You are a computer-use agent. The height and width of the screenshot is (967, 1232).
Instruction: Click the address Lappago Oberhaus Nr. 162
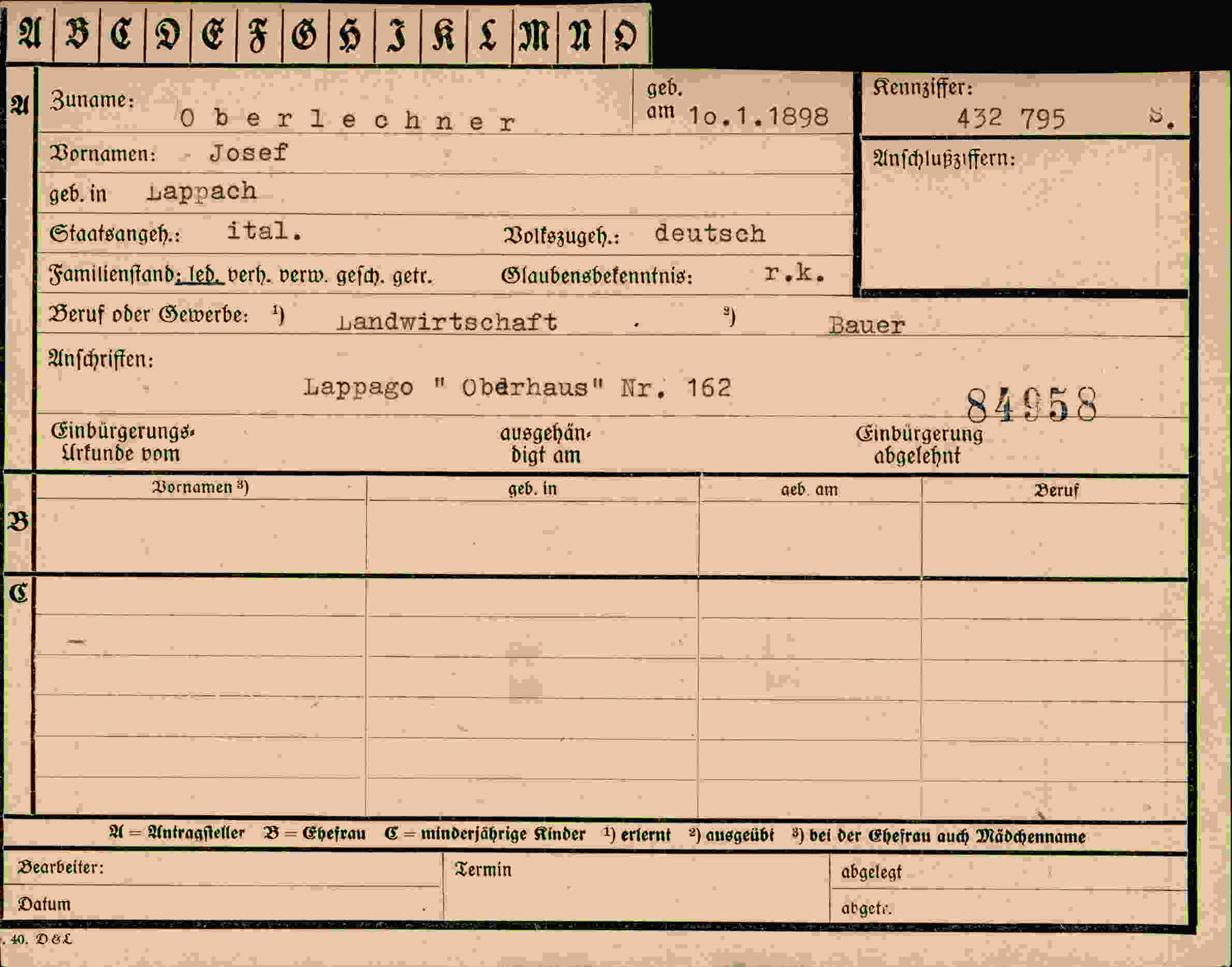pos(518,388)
